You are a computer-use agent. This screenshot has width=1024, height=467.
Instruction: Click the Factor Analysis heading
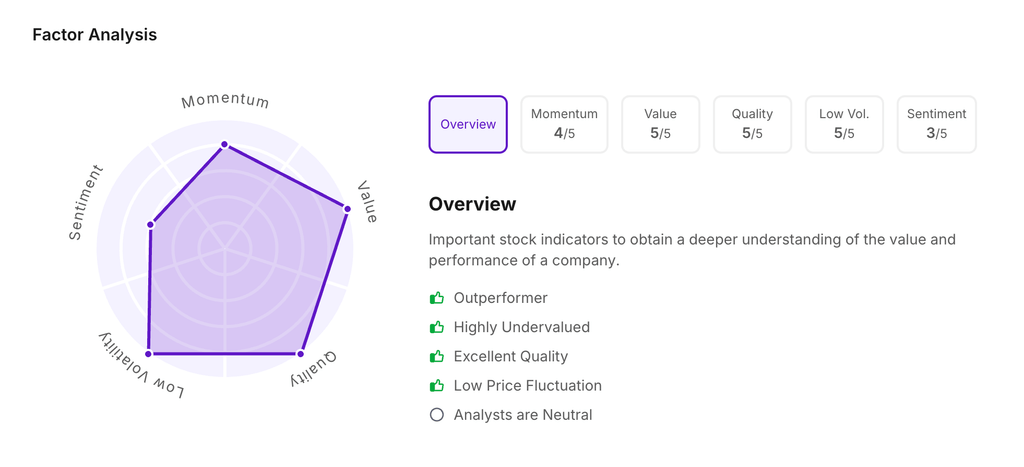[x=95, y=35]
